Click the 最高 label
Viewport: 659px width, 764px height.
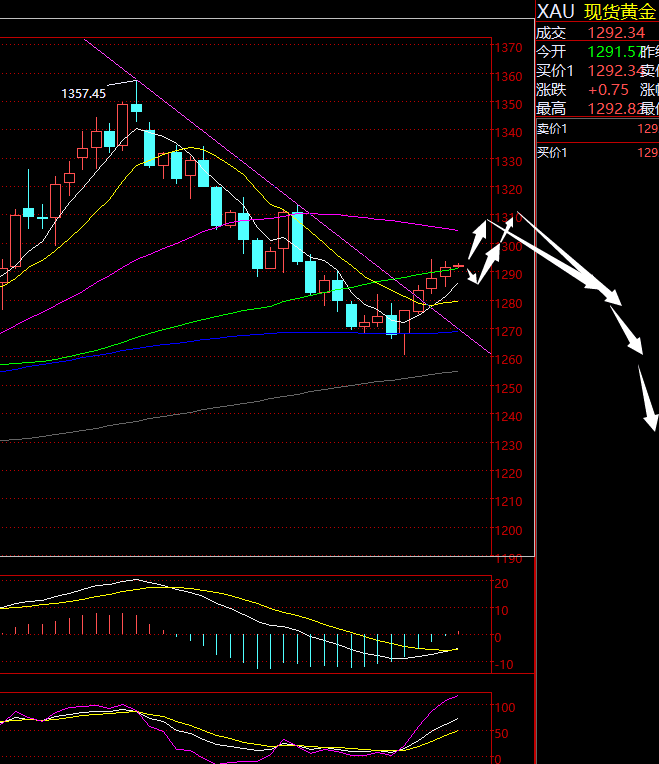coord(551,109)
